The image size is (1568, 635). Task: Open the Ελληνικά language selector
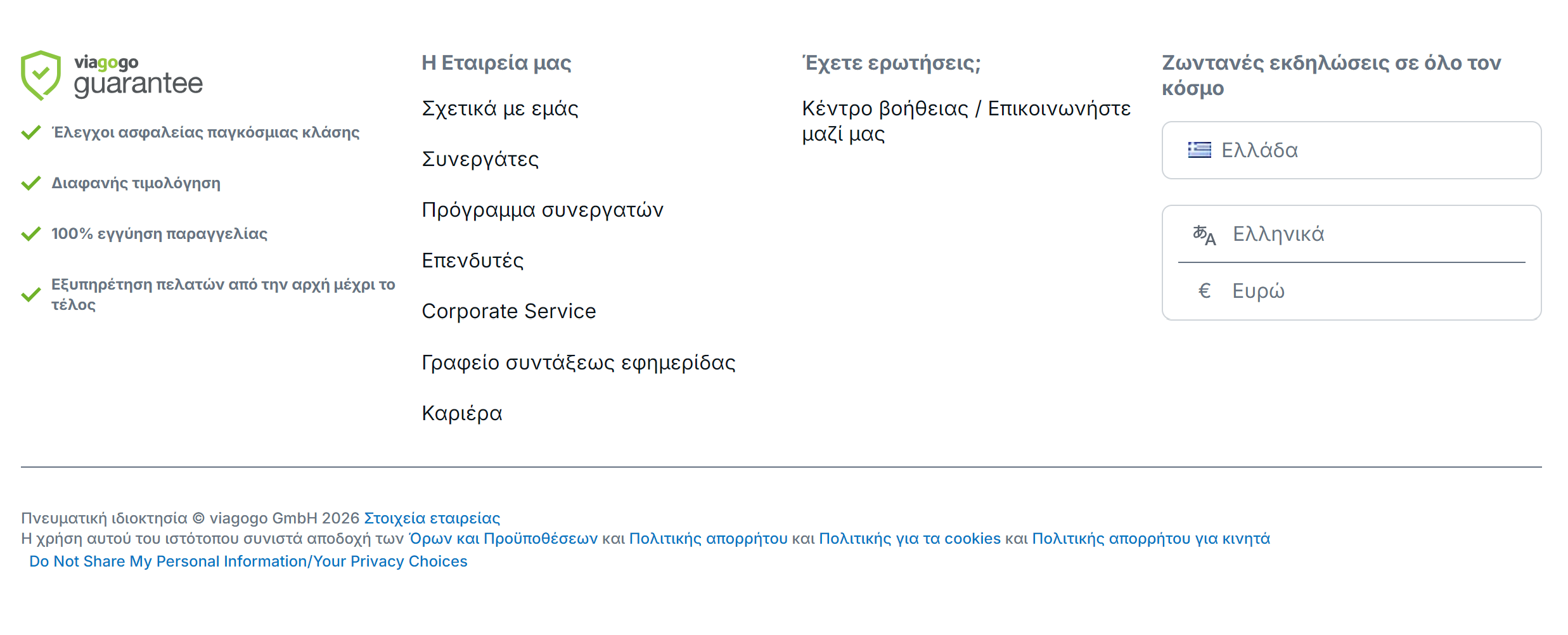1351,234
